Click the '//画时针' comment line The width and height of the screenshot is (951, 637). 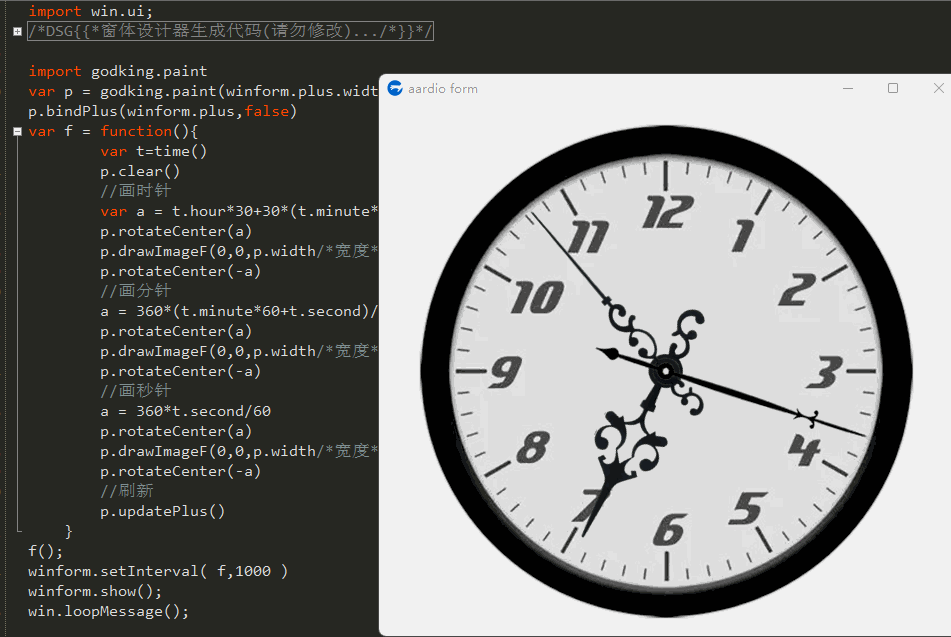pyautogui.click(x=136, y=191)
